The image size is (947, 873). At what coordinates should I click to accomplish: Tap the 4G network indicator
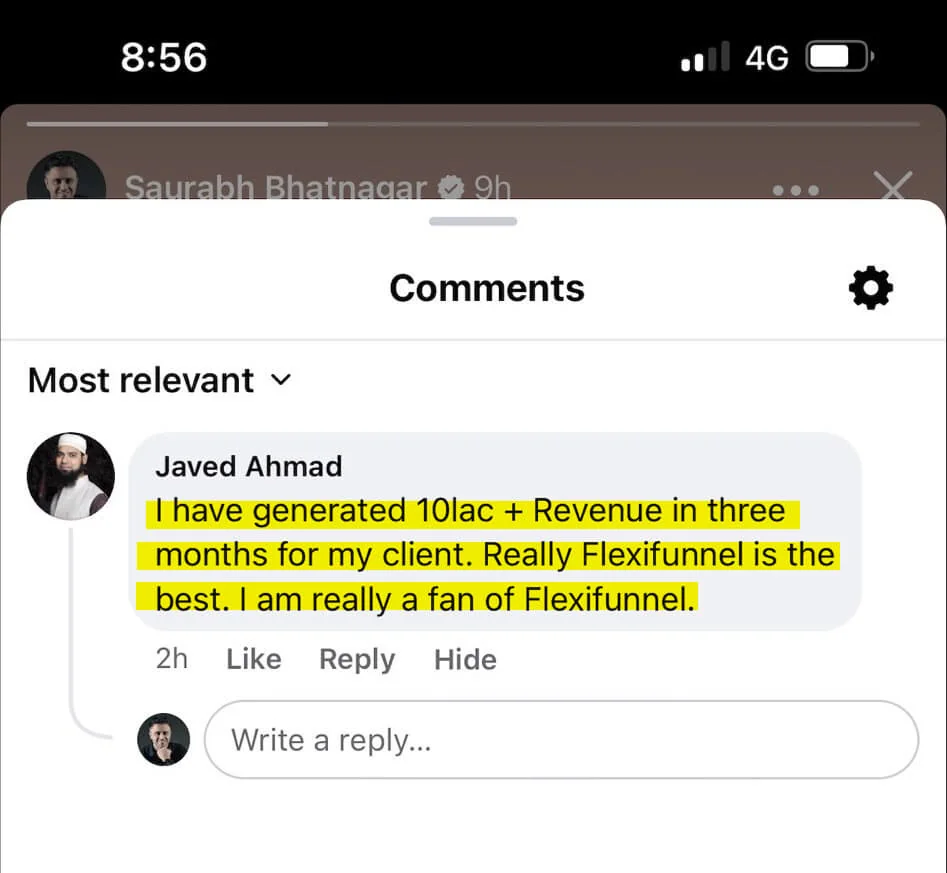coord(766,57)
